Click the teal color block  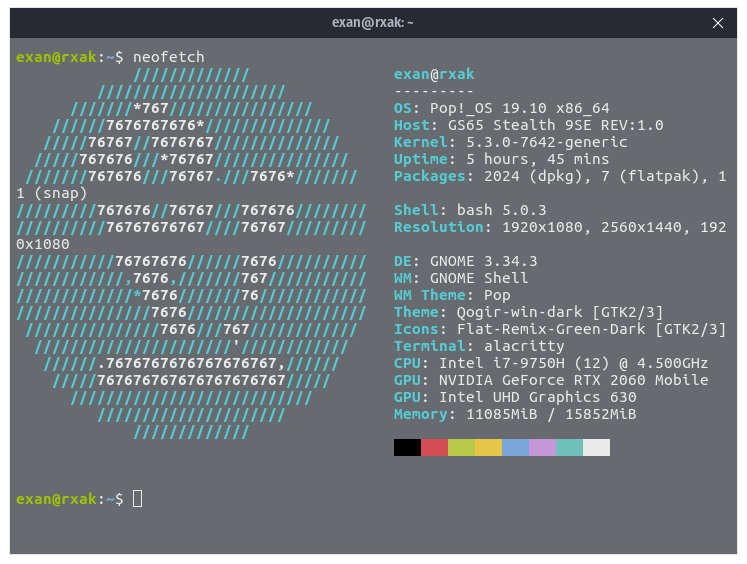pos(569,447)
